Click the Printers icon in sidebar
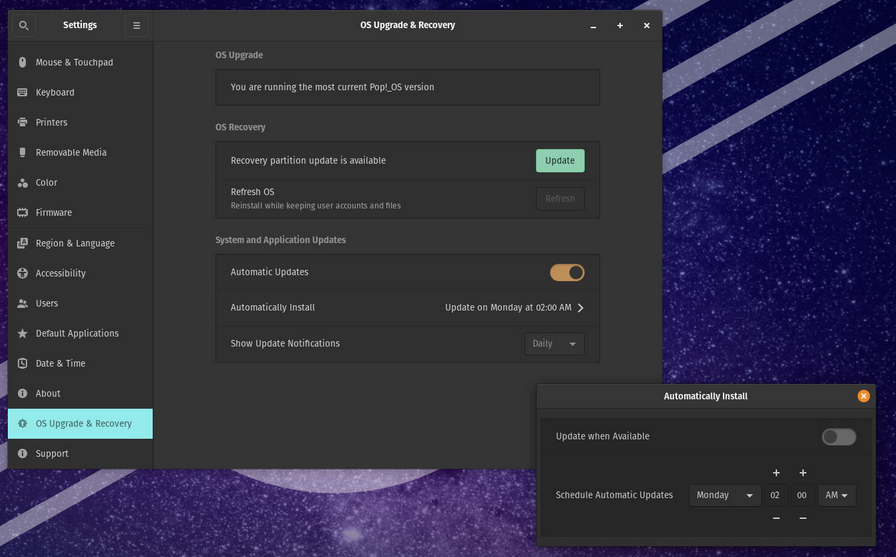The image size is (896, 557). point(23,123)
